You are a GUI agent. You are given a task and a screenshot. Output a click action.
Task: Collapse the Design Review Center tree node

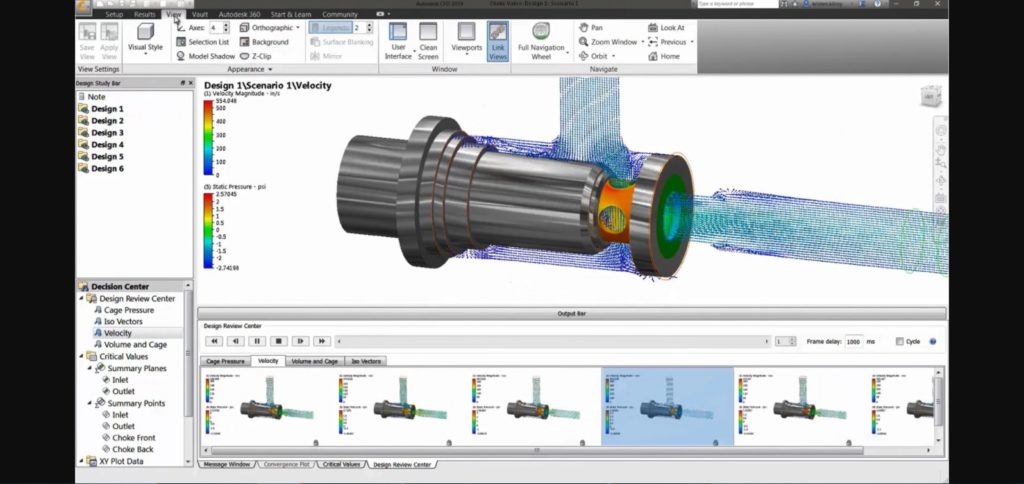[x=81, y=298]
